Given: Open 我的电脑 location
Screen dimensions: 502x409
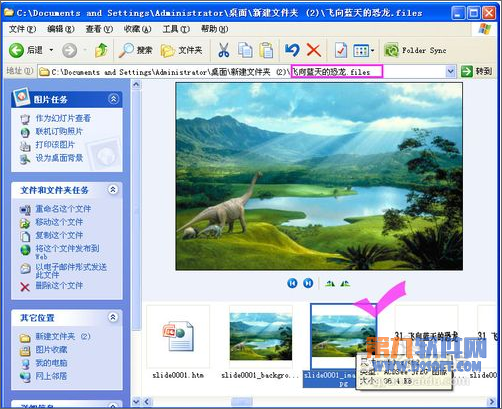Looking at the screenshot, I should point(51,363).
